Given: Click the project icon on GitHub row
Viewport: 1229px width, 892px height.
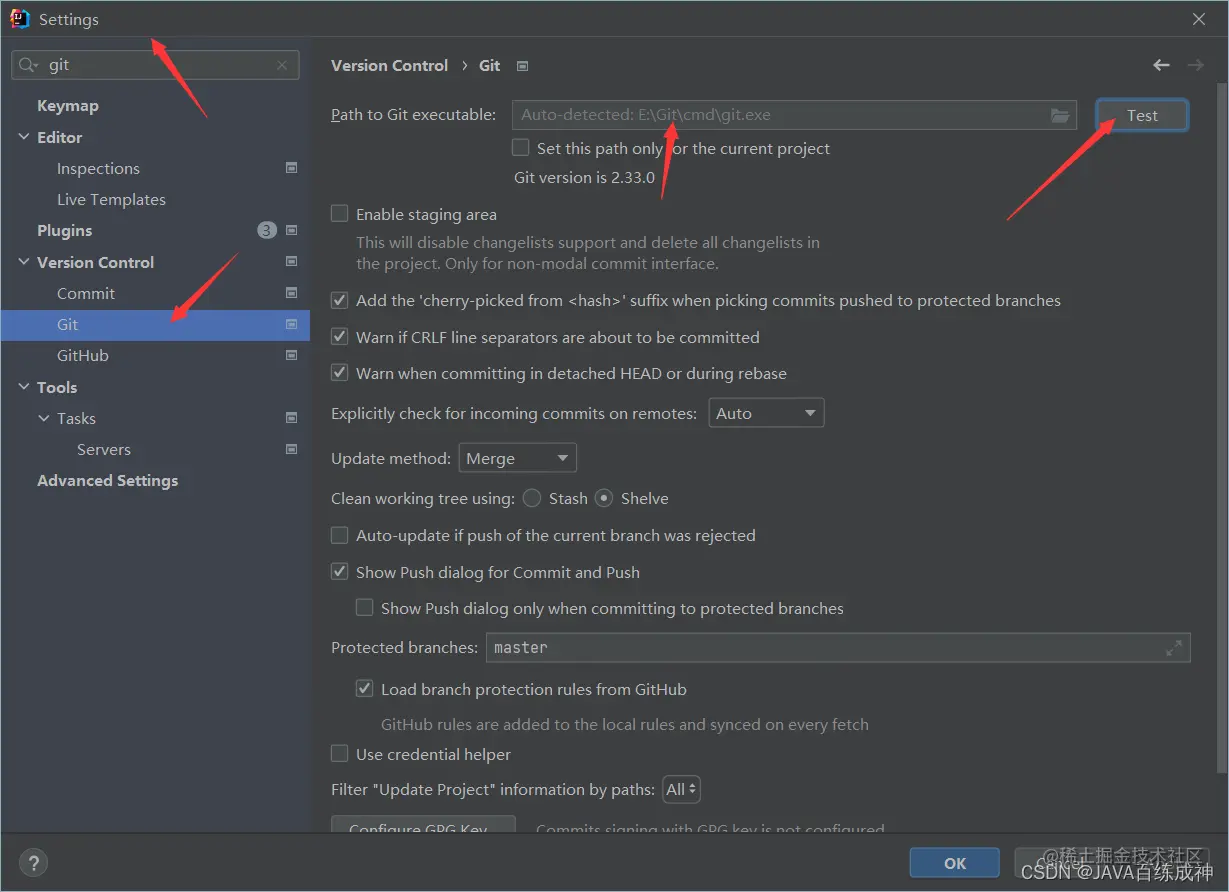Looking at the screenshot, I should coord(291,355).
